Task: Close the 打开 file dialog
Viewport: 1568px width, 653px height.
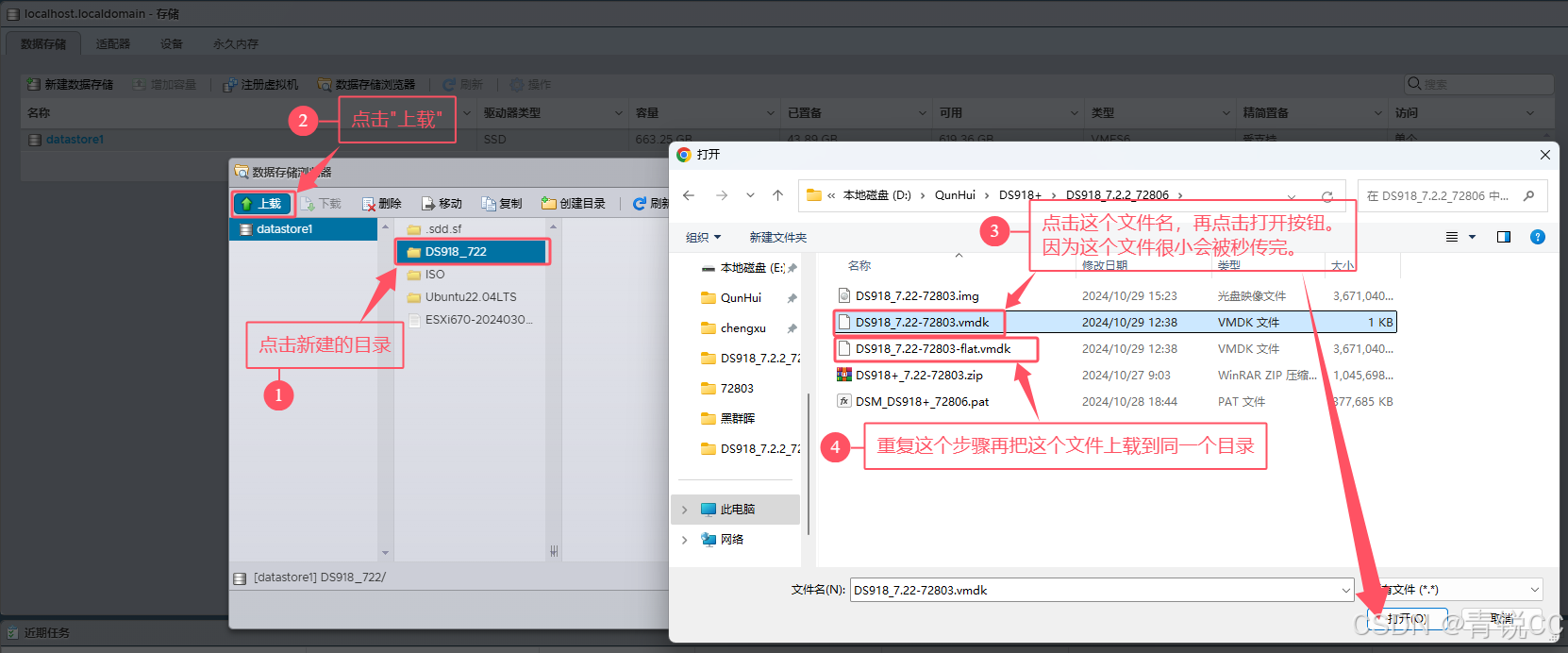Action: pyautogui.click(x=1544, y=155)
